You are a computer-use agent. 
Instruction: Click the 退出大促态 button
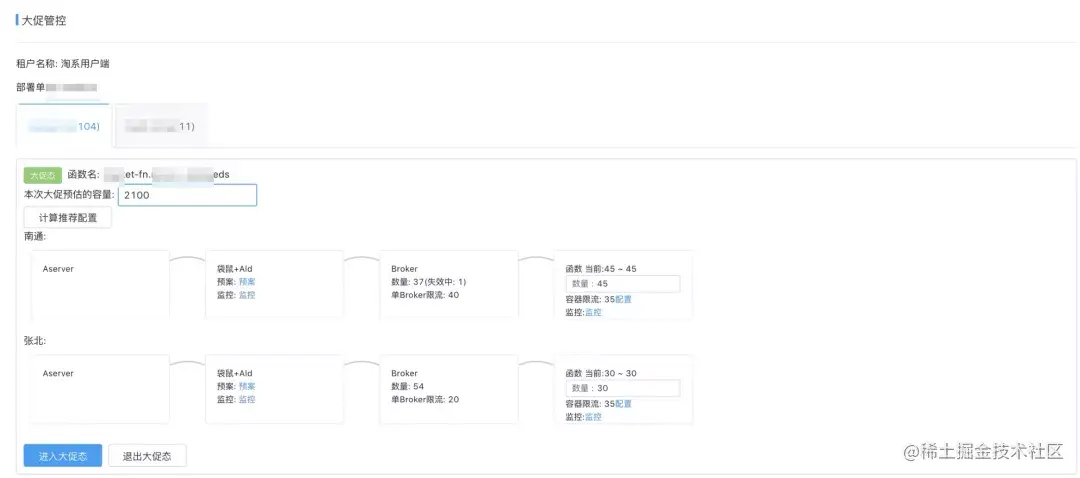tap(147, 456)
